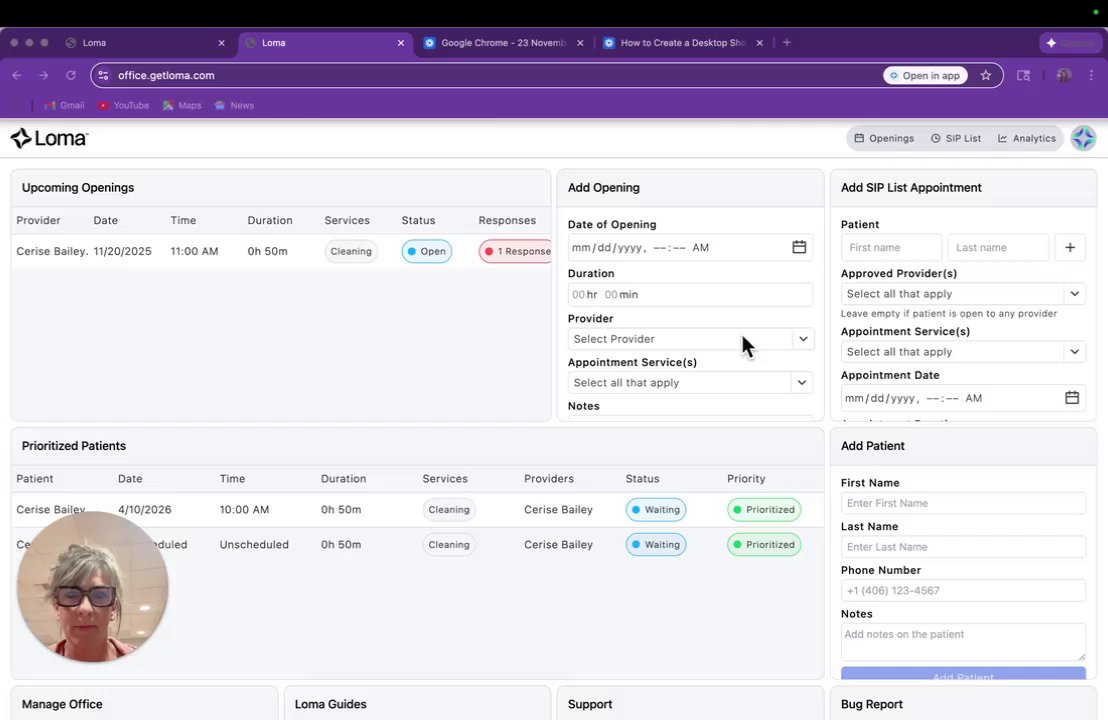
Task: Click SIP patient Last name field
Action: click(x=998, y=247)
